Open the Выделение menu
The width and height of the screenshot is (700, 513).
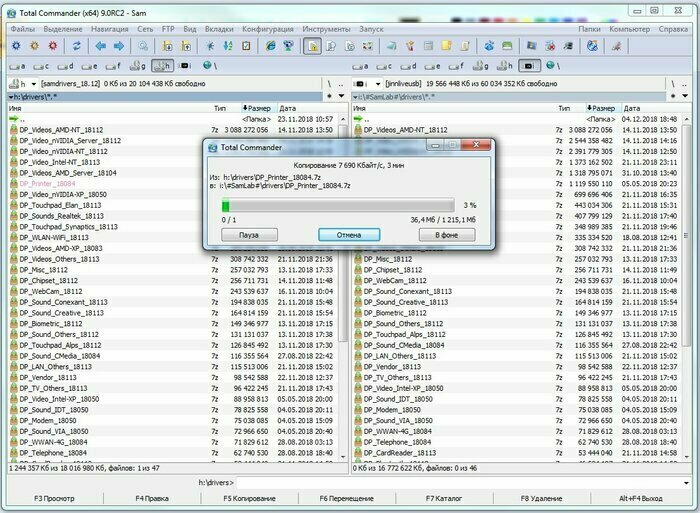click(x=63, y=29)
